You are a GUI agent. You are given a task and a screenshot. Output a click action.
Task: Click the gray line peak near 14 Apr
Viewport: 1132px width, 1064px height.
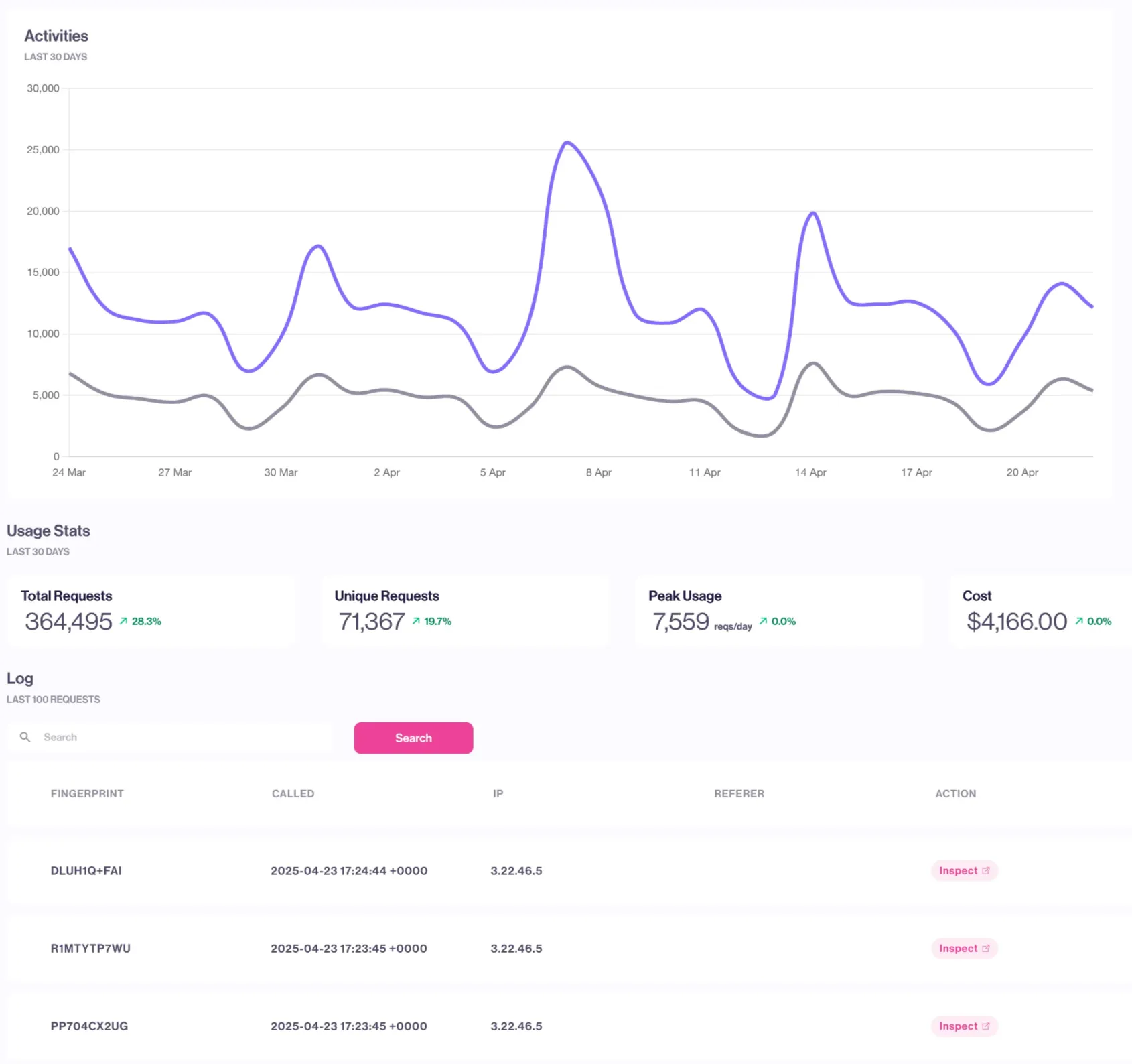[813, 363]
